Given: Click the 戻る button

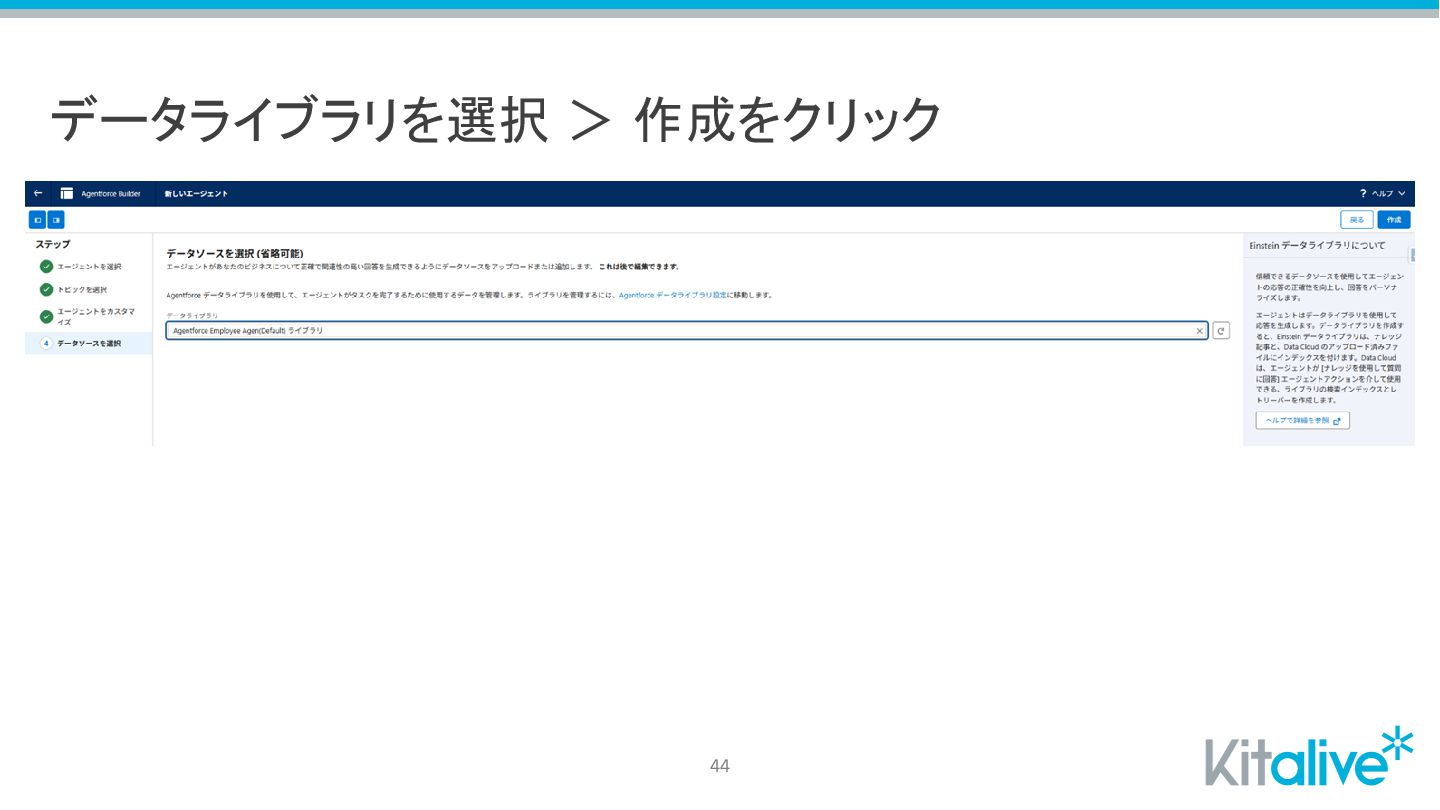Looking at the screenshot, I should pyautogui.click(x=1357, y=220).
